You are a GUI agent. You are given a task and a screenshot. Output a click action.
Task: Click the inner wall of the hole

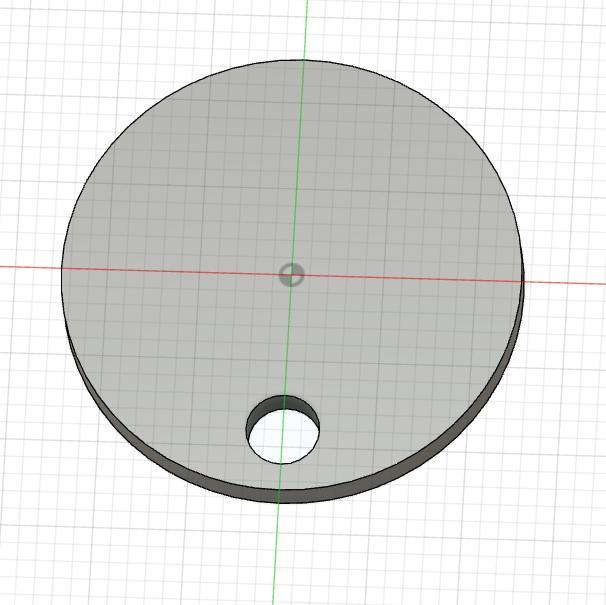coord(284,403)
